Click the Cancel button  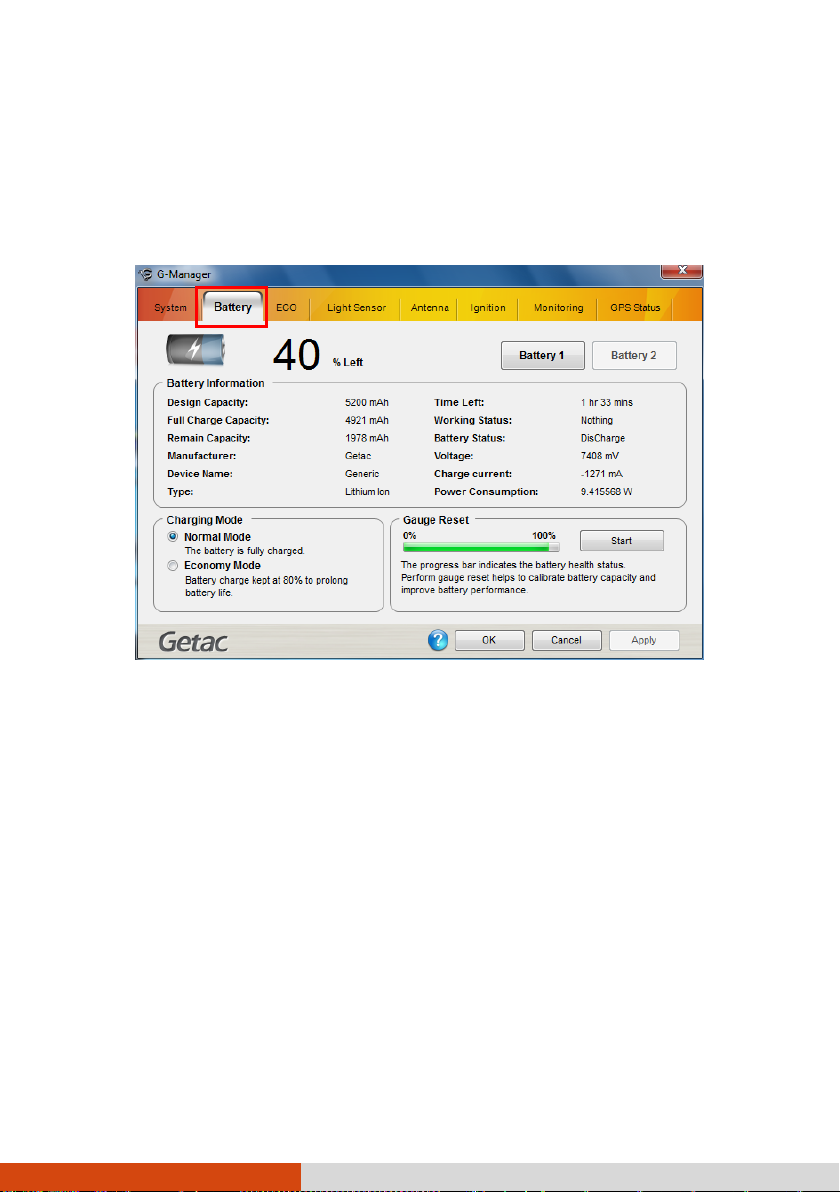click(566, 640)
